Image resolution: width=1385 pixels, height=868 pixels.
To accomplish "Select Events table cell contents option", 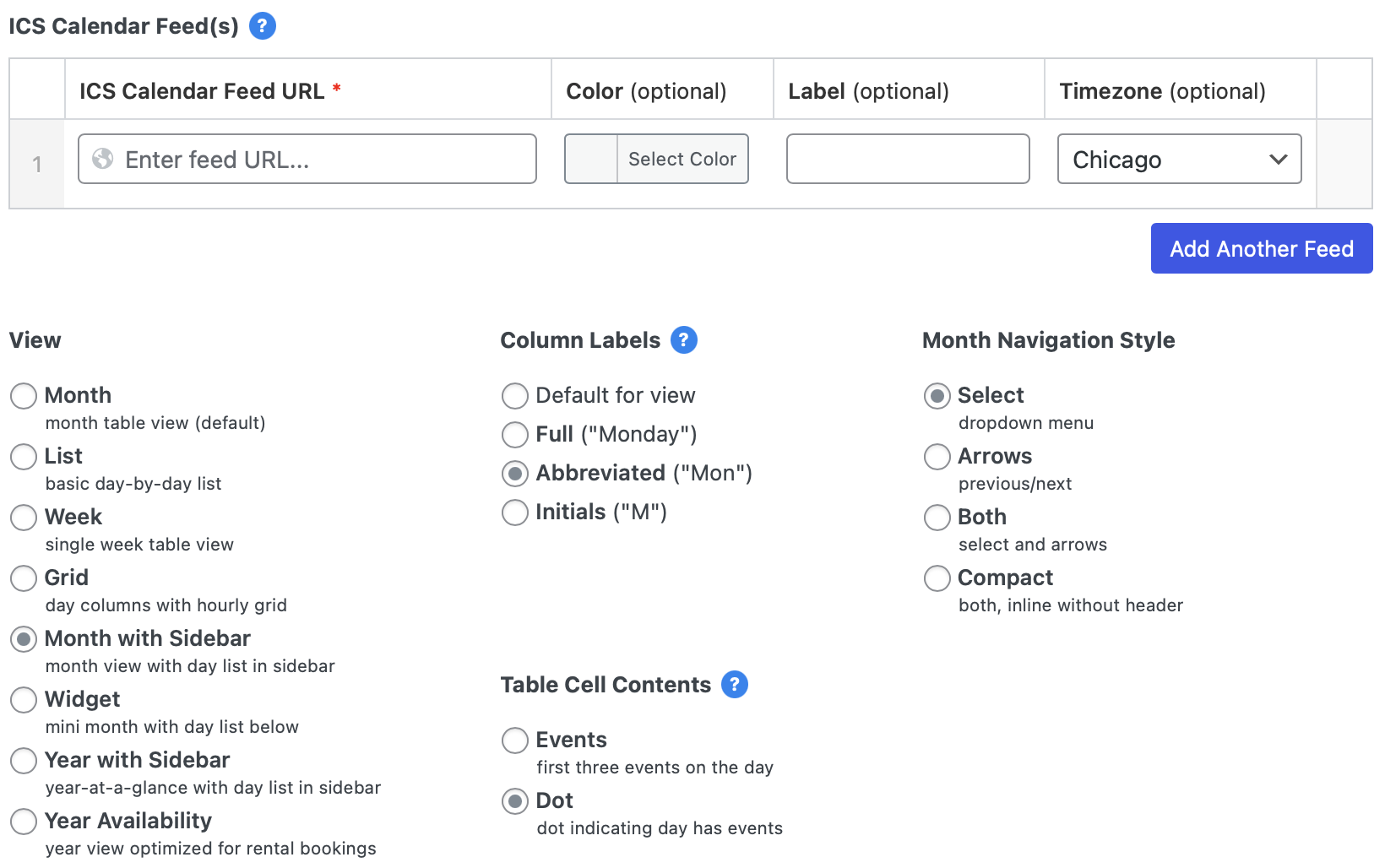I will pyautogui.click(x=515, y=741).
